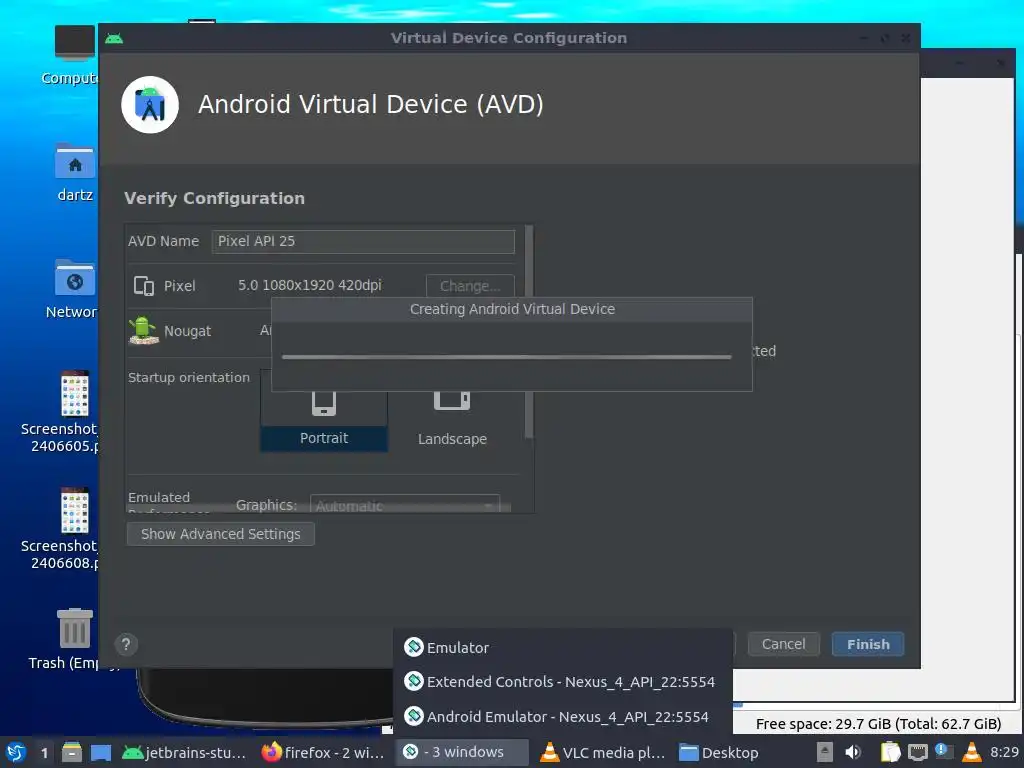Click the Screenshot 2406608 file icon
This screenshot has height=768, width=1024.
(x=74, y=511)
